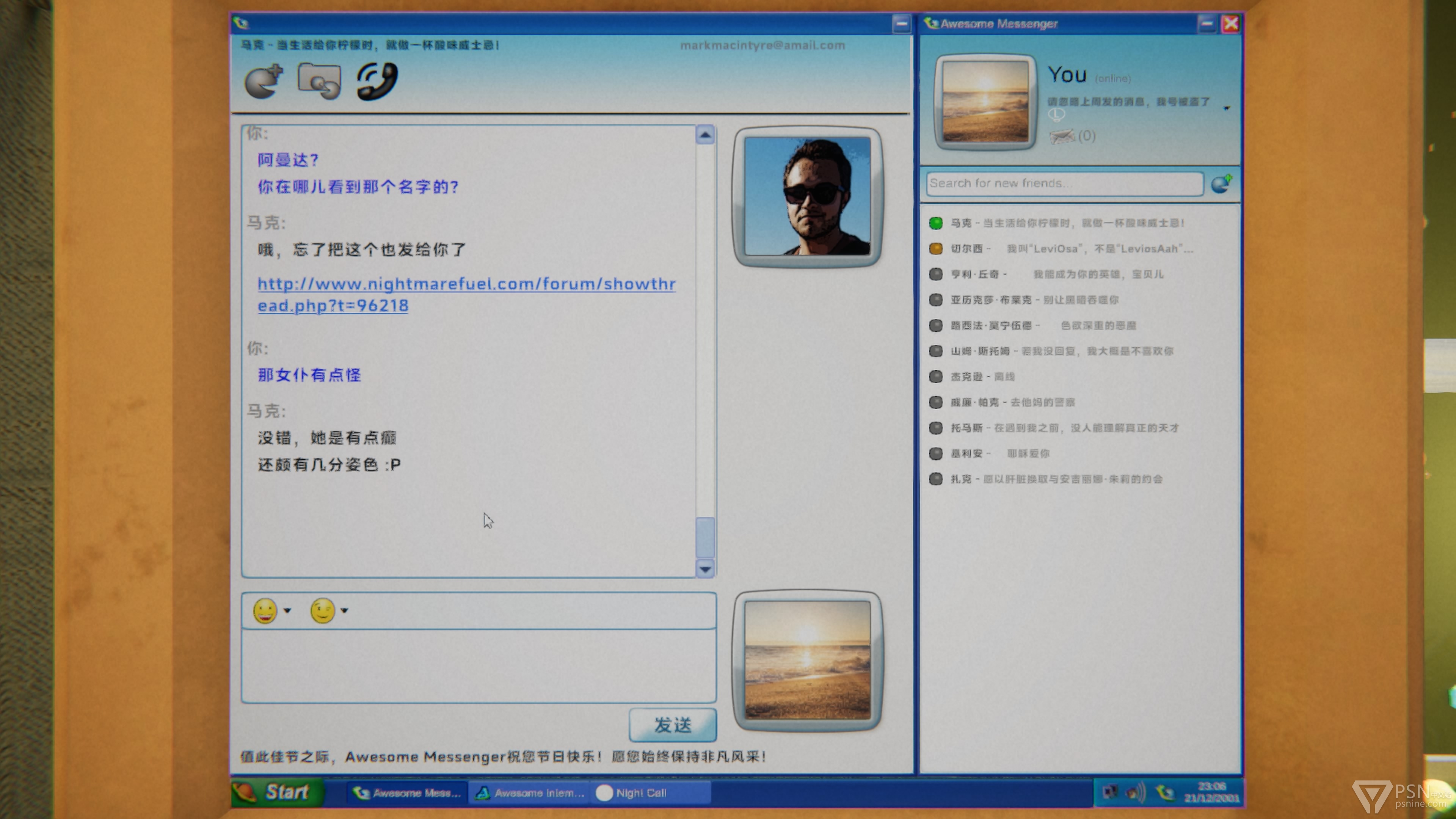Click the message 没错, 她是有点癫
The width and height of the screenshot is (1456, 819).
[327, 438]
